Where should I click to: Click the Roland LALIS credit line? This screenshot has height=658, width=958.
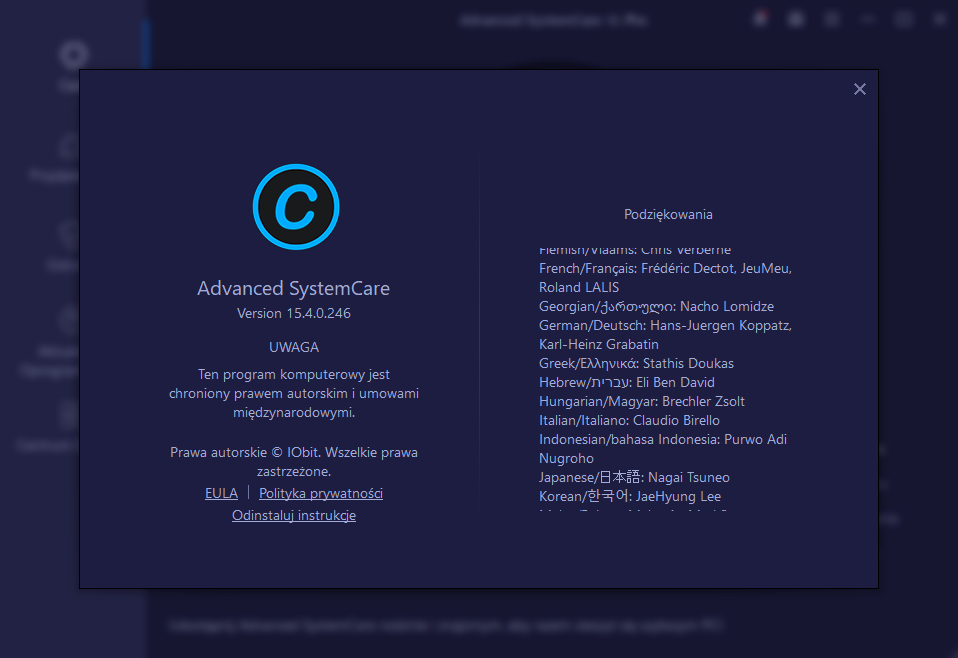tap(579, 287)
